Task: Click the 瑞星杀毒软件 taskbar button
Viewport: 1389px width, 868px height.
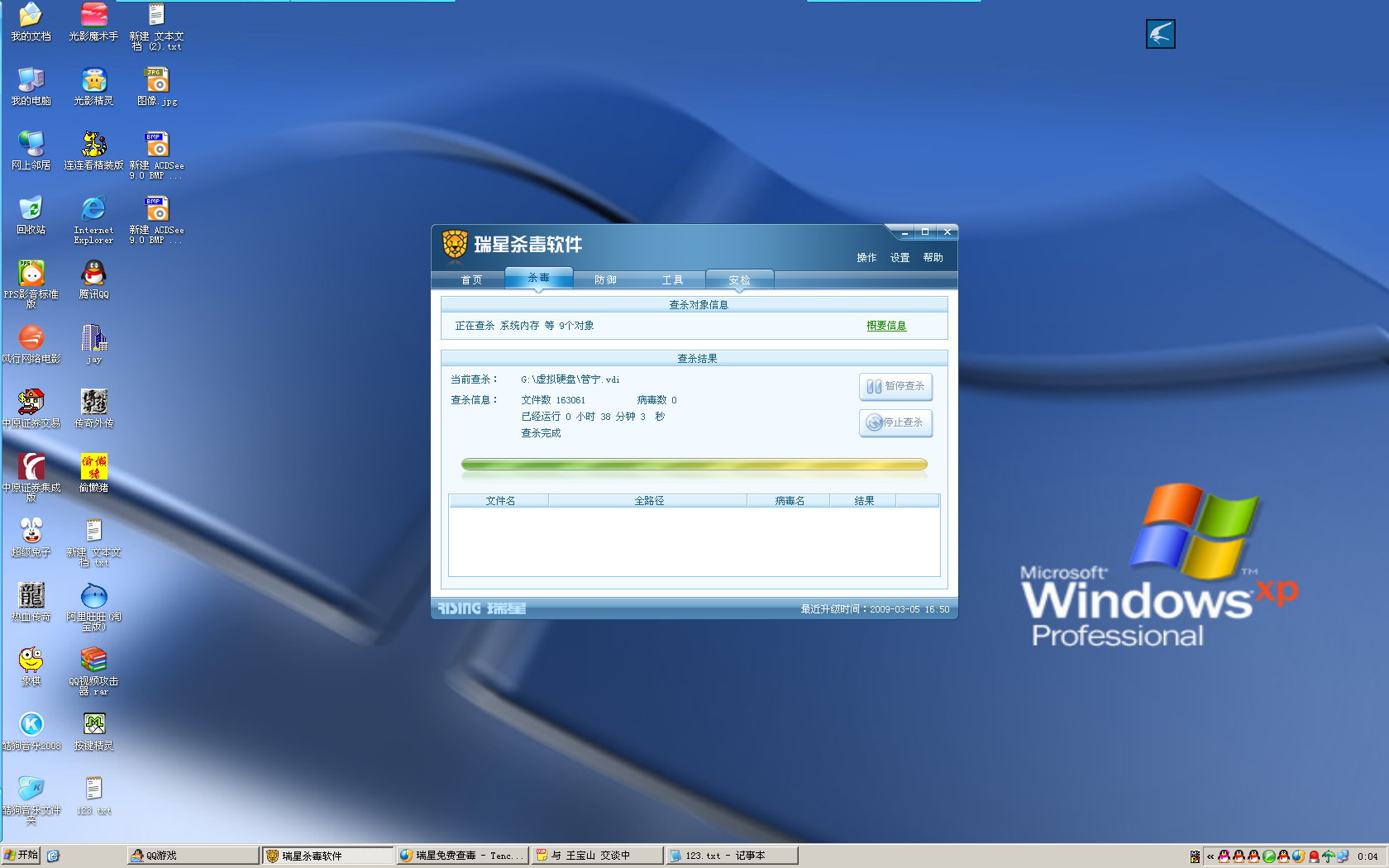Action: [328, 856]
